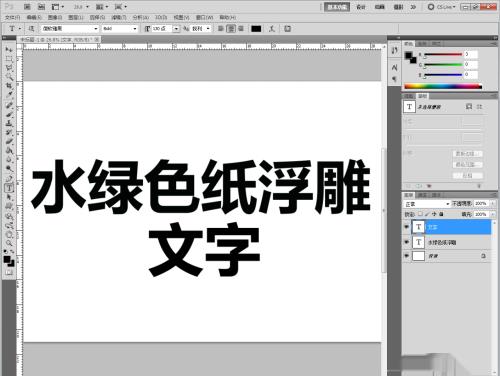The image size is (500, 376).
Task: Open the layer blend mode dropdown 正常
Action: (427, 204)
